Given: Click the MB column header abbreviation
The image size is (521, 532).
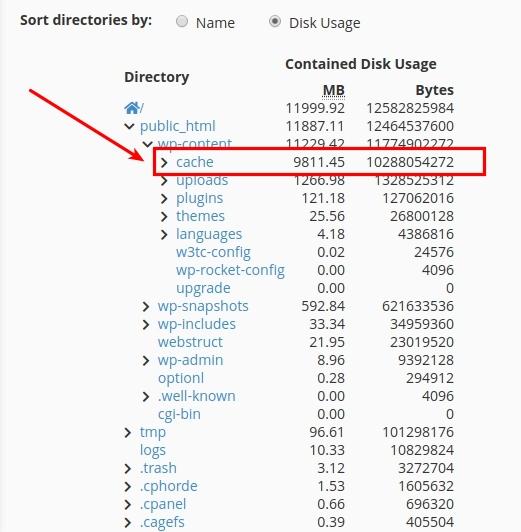Looking at the screenshot, I should (333, 90).
